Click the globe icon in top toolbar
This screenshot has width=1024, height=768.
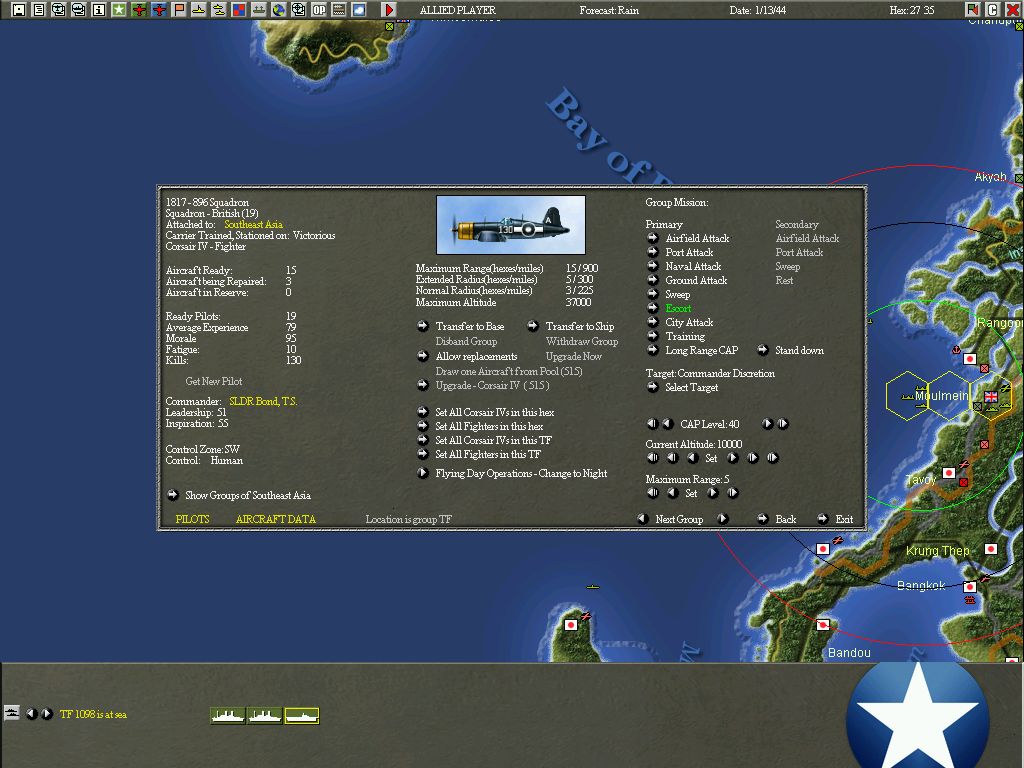279,9
